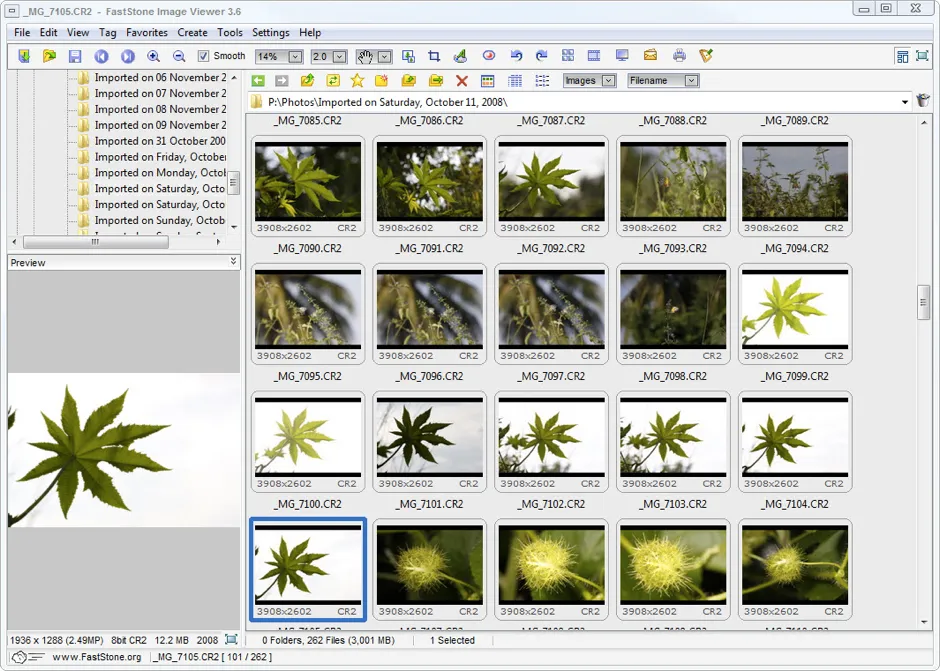This screenshot has height=671, width=940.
Task: Click the Print icon in toolbar
Action: (x=679, y=57)
